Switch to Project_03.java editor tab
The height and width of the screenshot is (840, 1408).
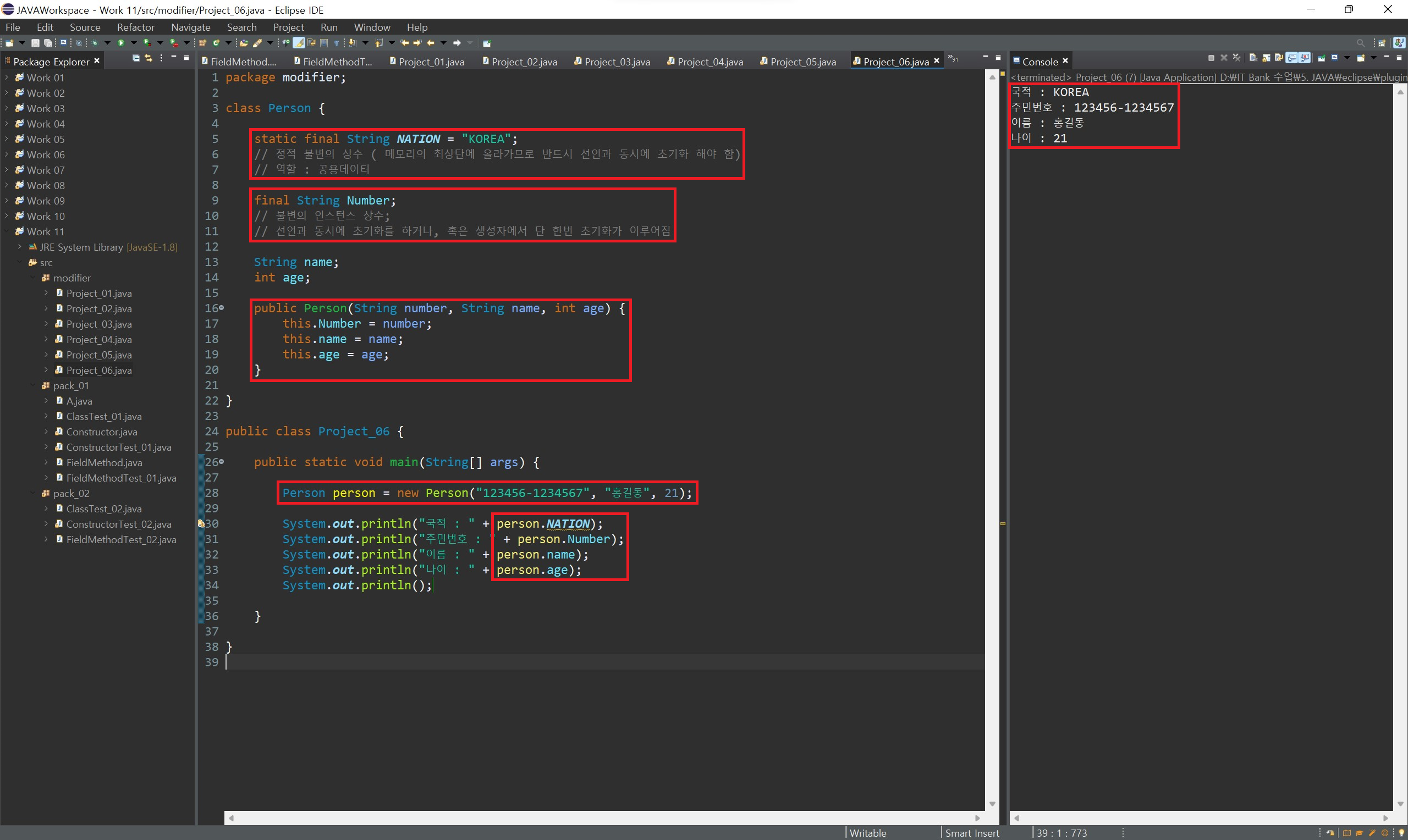click(x=616, y=62)
